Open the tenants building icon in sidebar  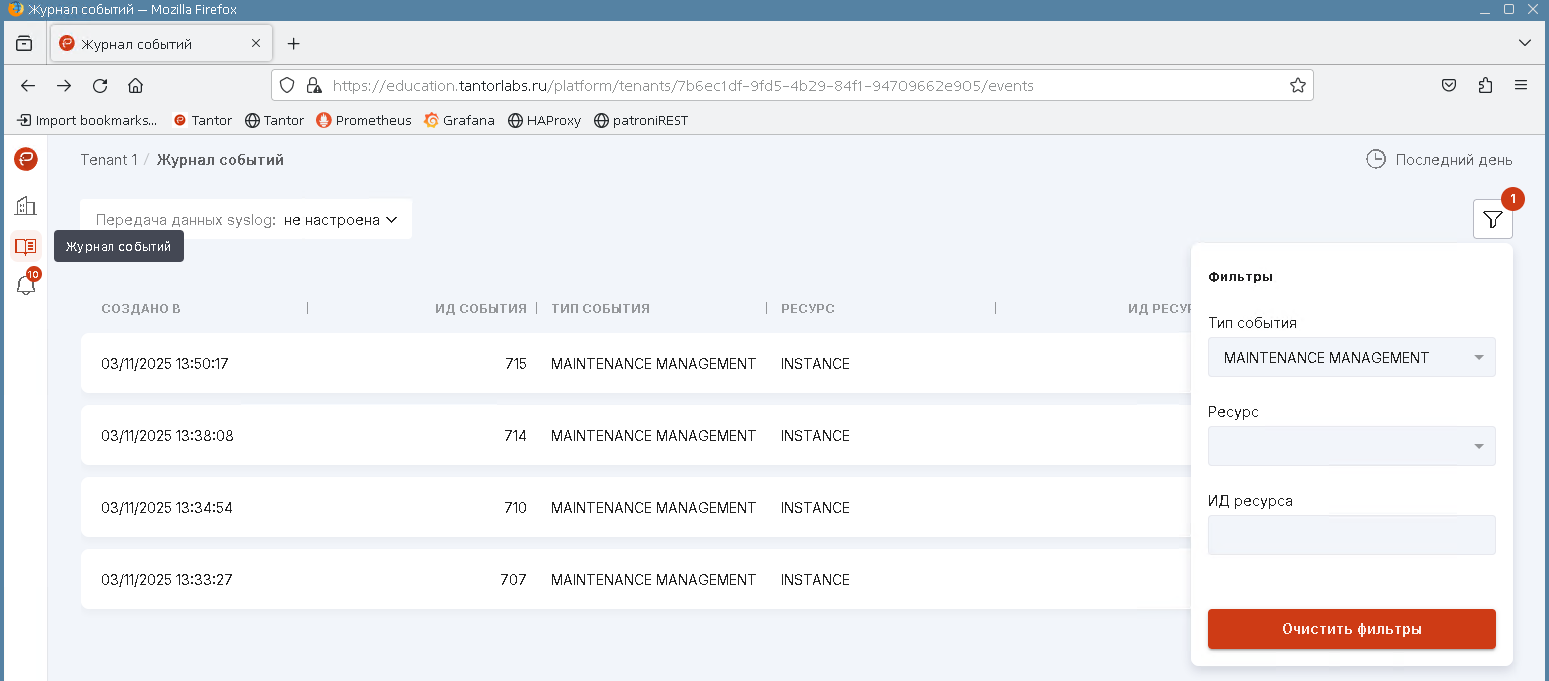coord(26,206)
